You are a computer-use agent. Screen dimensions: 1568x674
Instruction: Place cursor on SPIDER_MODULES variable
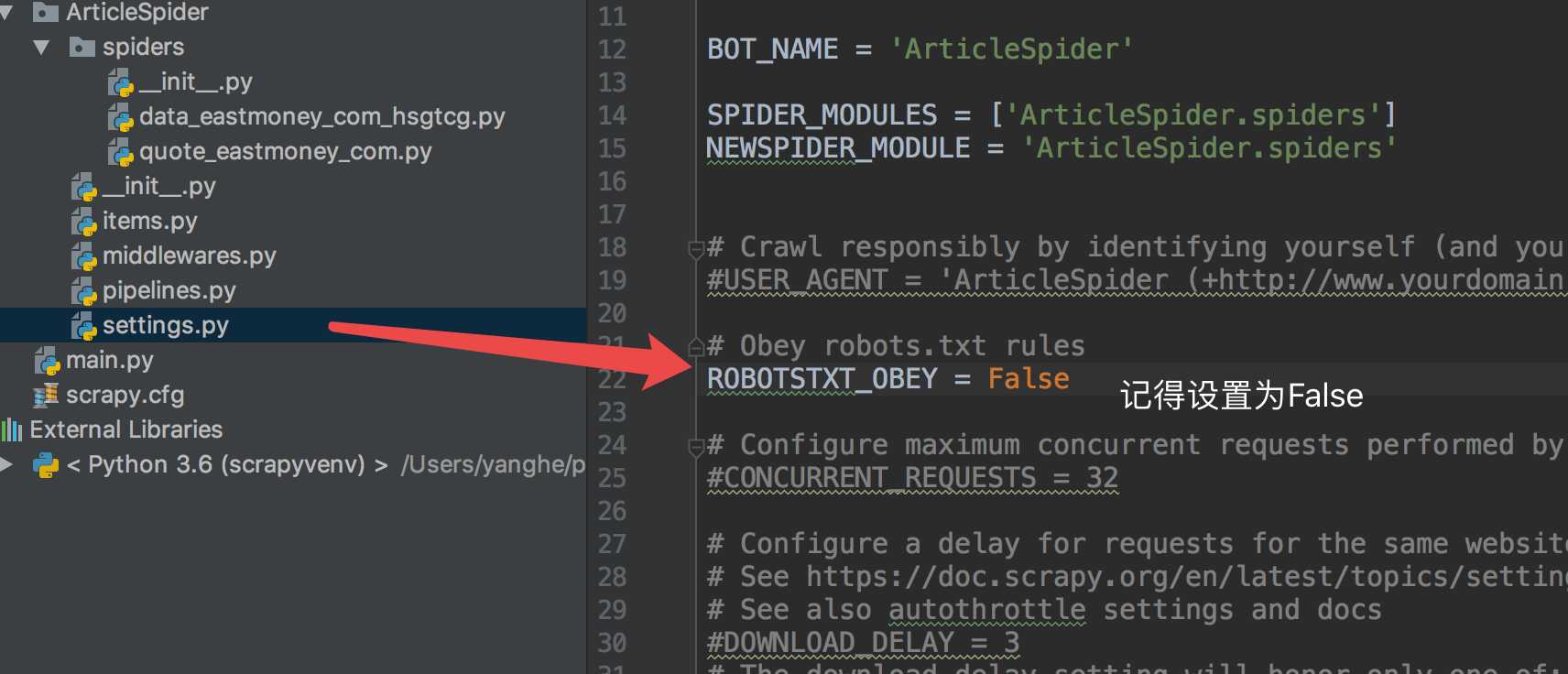point(822,115)
